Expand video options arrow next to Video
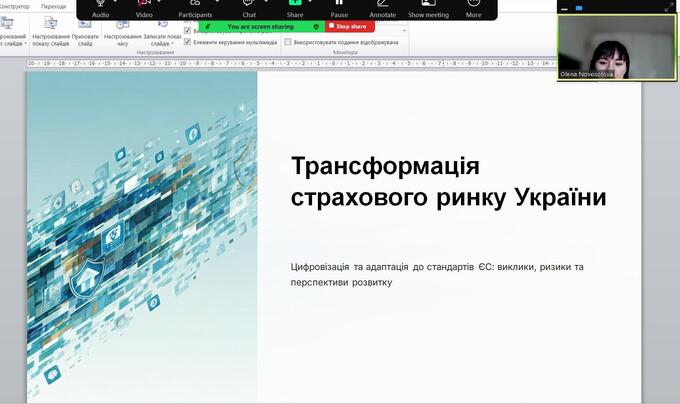This screenshot has height=404, width=680. coord(160,4)
